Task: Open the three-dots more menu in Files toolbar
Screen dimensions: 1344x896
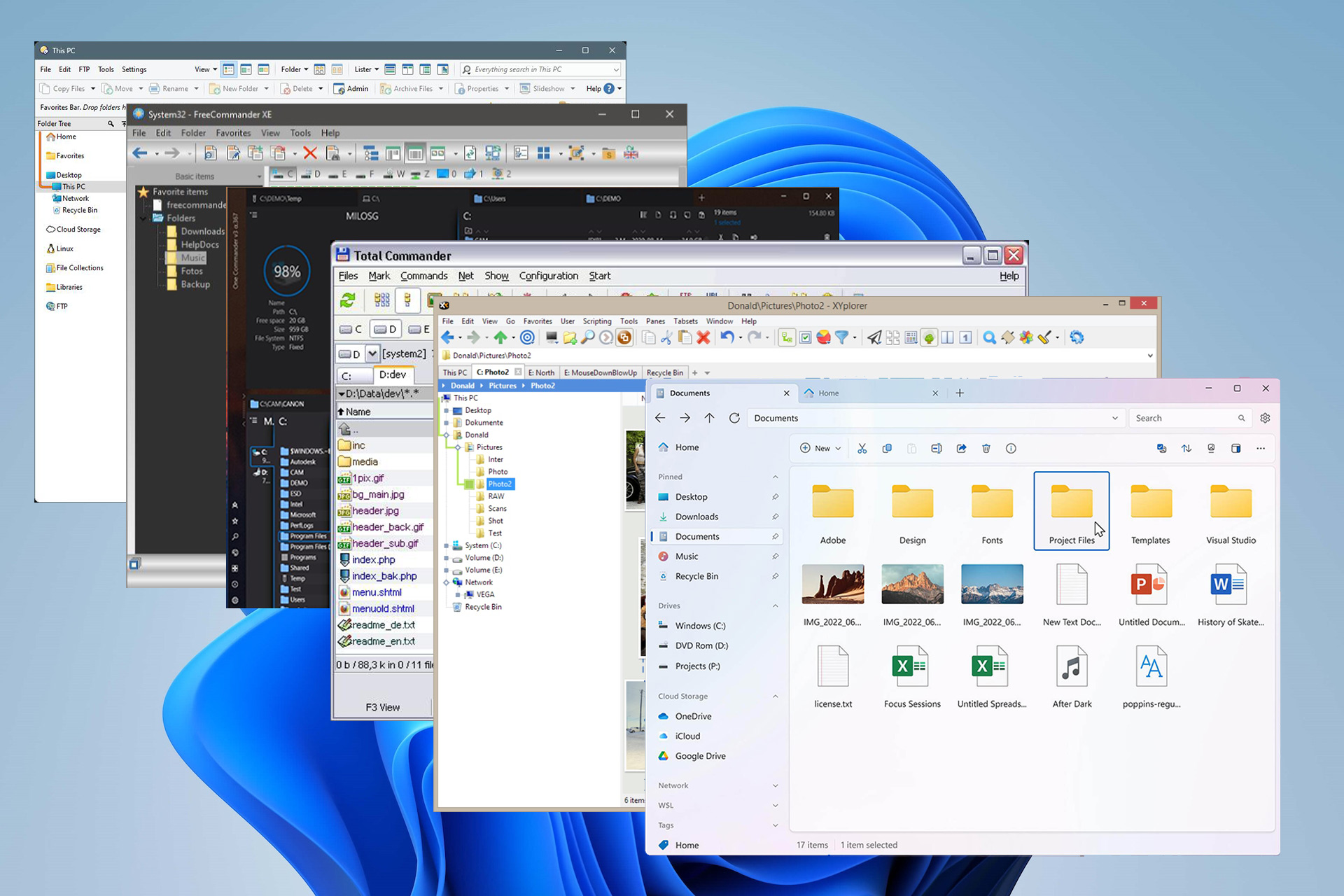Action: pos(1261,449)
